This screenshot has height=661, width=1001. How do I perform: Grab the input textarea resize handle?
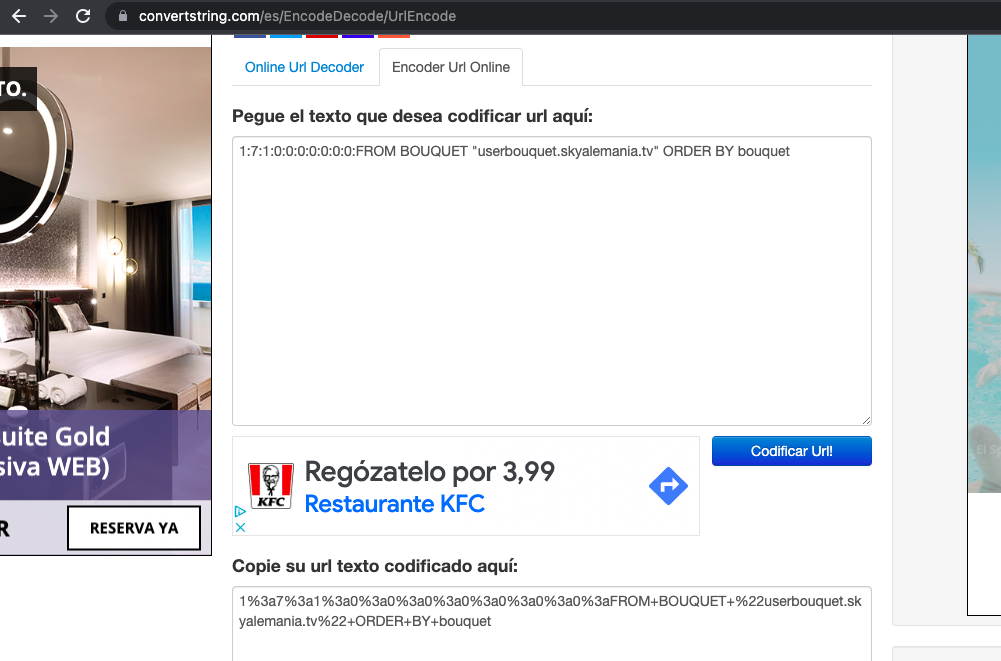pyautogui.click(x=865, y=420)
